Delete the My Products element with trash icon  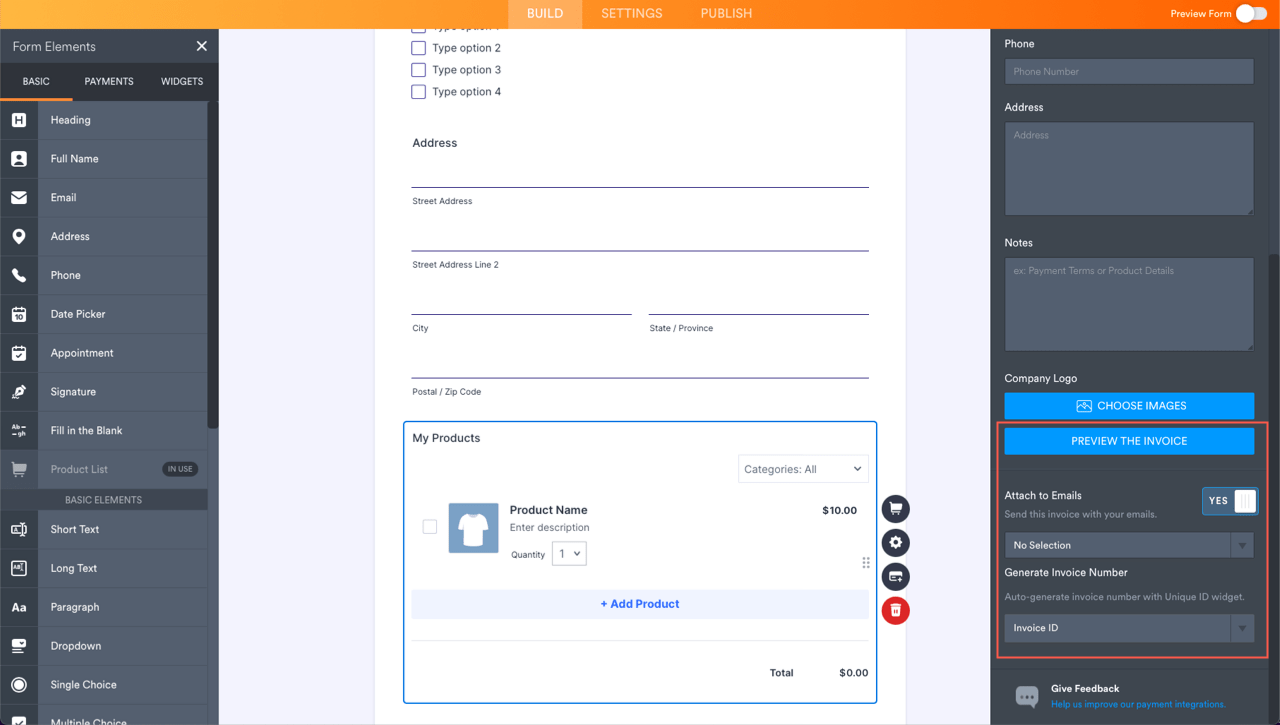click(x=895, y=611)
